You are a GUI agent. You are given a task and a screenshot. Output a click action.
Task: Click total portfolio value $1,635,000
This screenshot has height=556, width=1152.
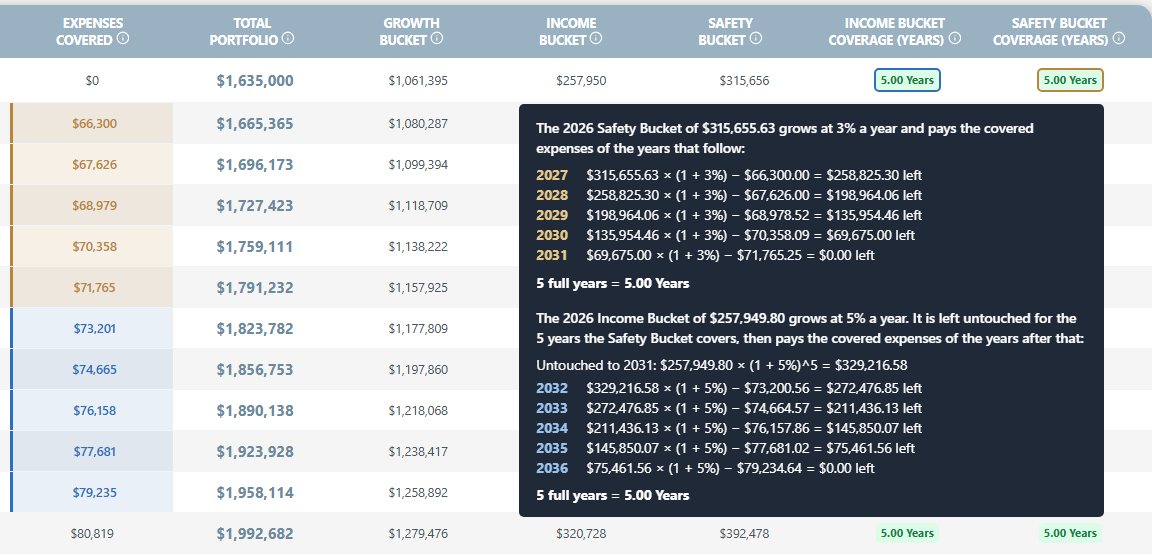[255, 81]
